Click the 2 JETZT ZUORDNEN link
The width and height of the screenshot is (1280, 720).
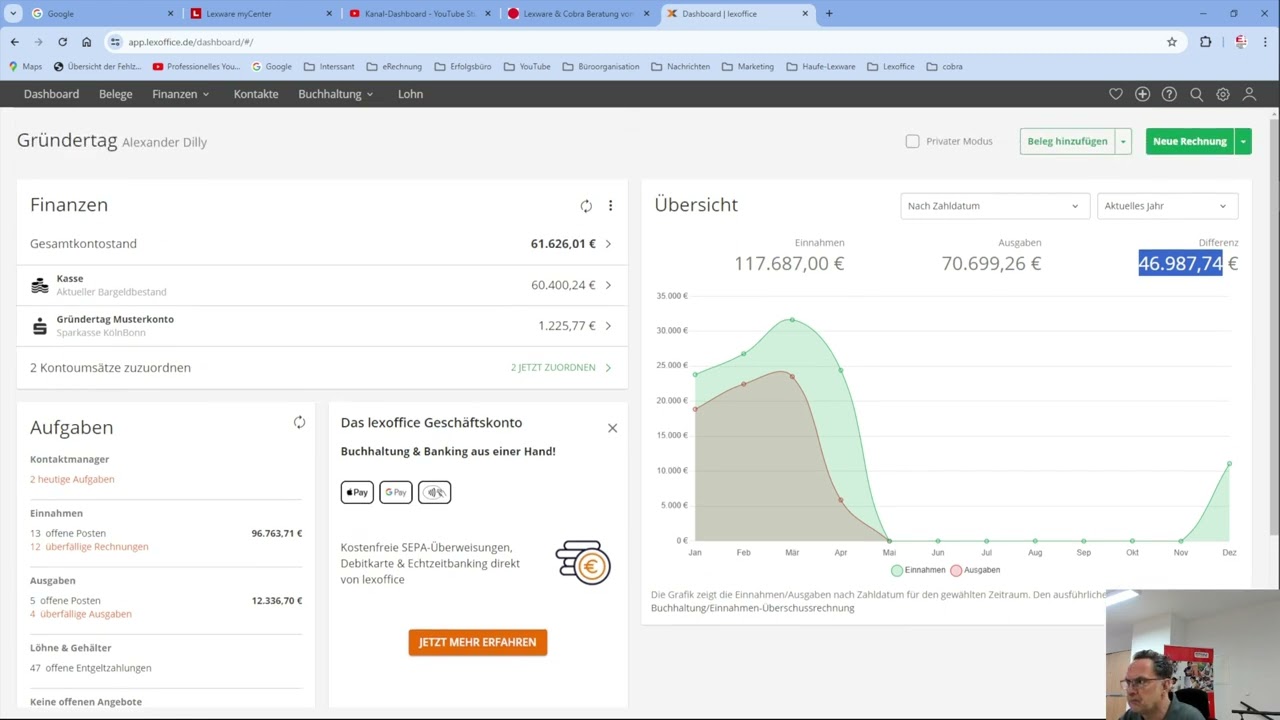(x=553, y=368)
